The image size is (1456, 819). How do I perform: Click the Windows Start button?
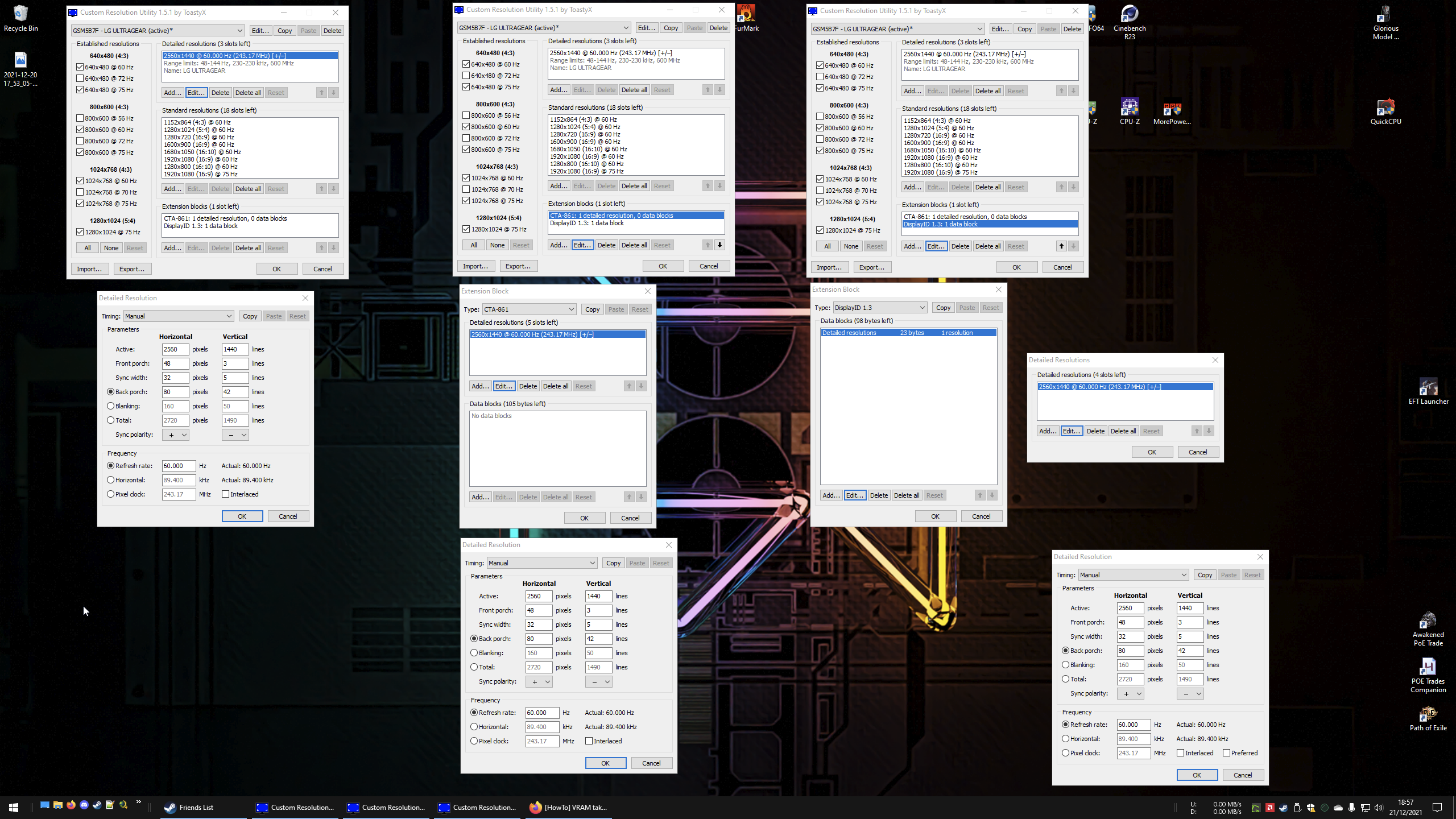pyautogui.click(x=14, y=807)
